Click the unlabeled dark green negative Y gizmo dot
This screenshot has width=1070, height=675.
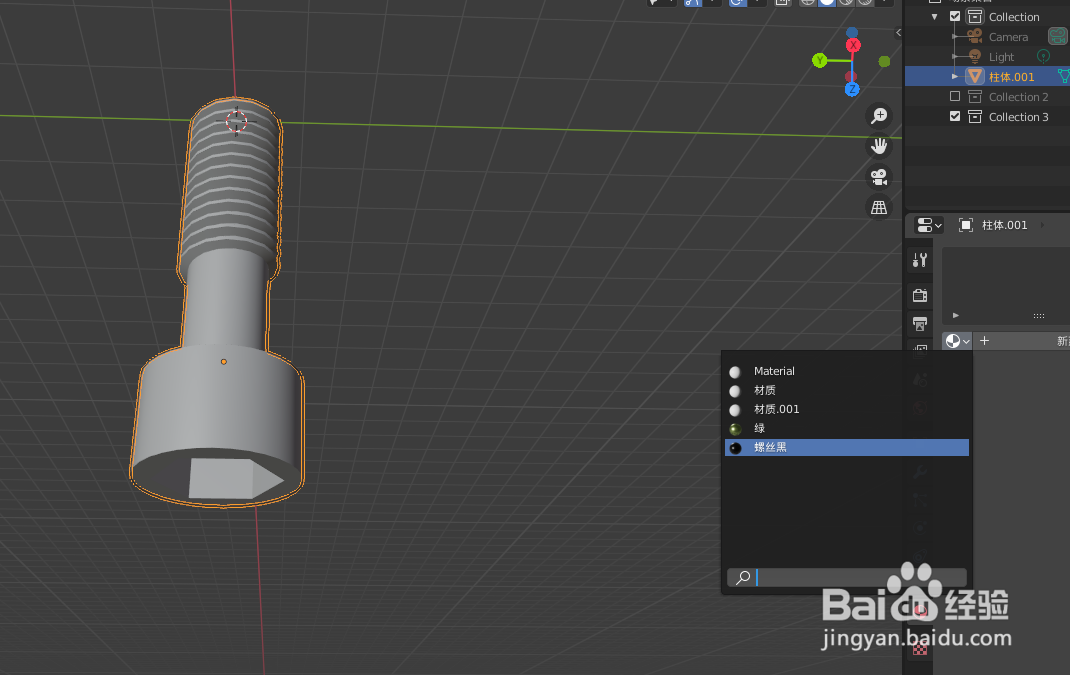click(884, 61)
